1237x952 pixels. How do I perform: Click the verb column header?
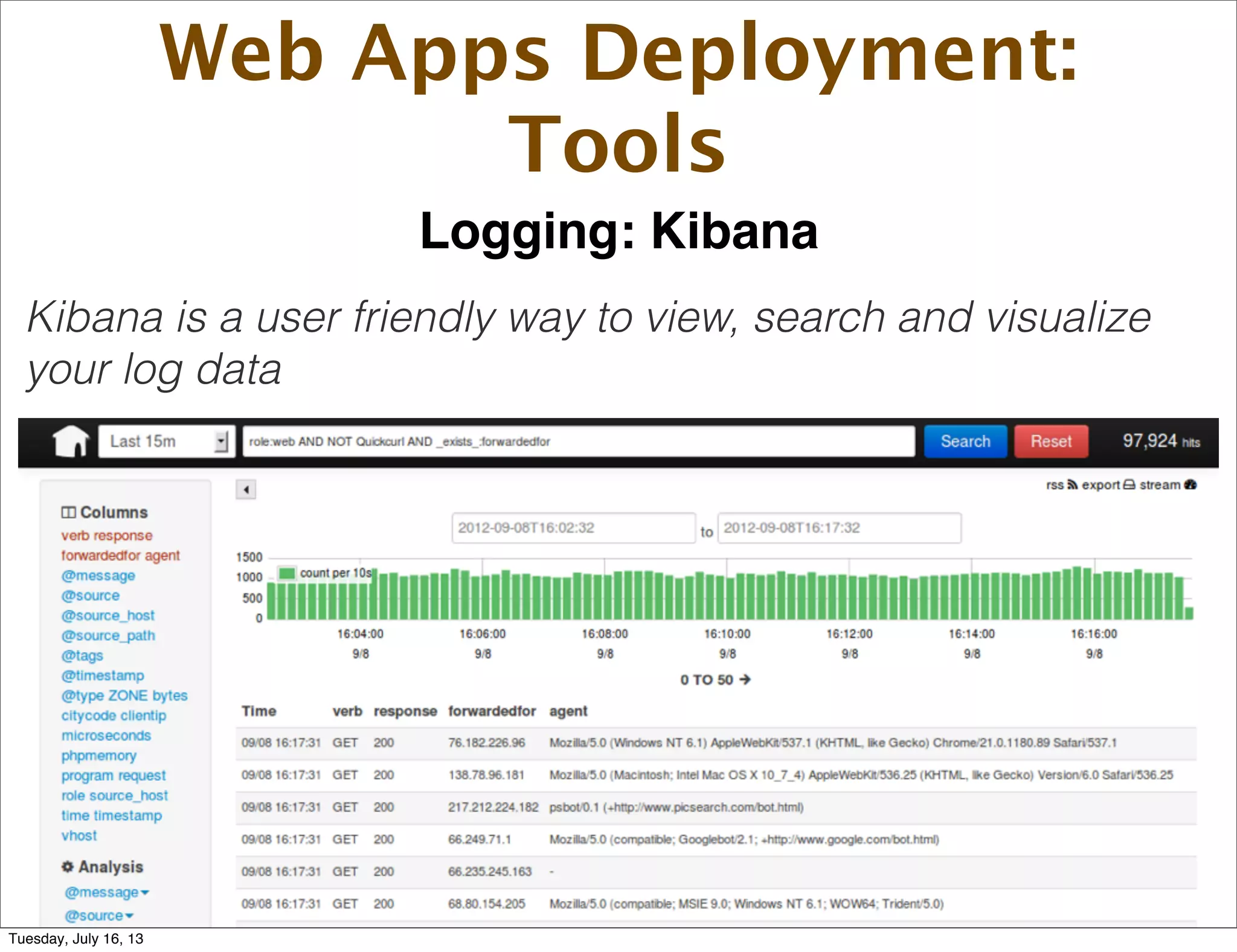click(x=347, y=711)
